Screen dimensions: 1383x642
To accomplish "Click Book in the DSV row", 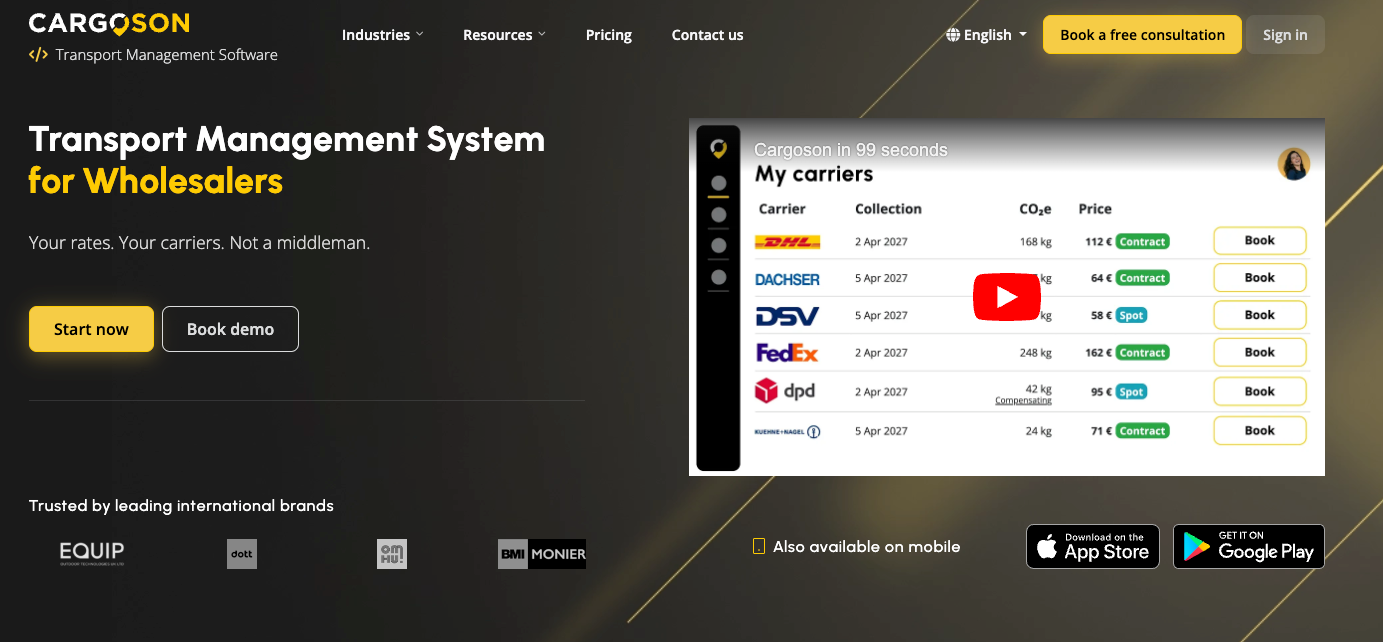I will pos(1260,315).
